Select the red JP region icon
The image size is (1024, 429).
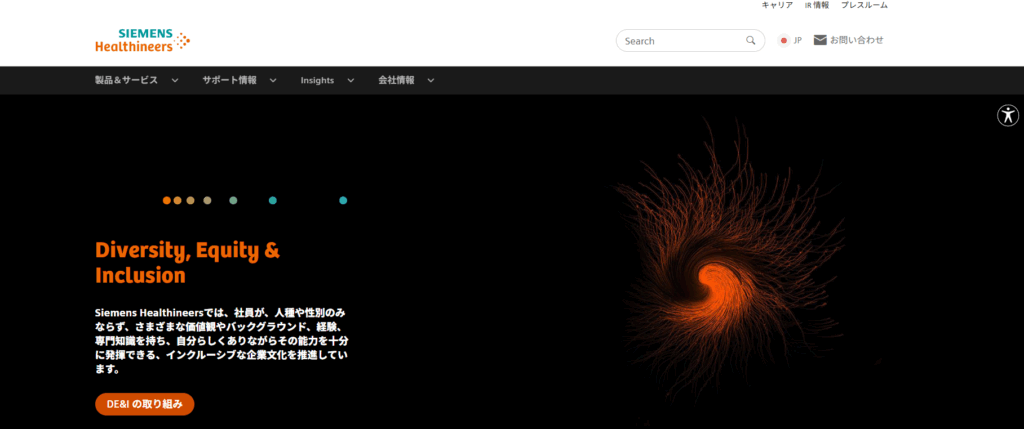click(x=784, y=40)
